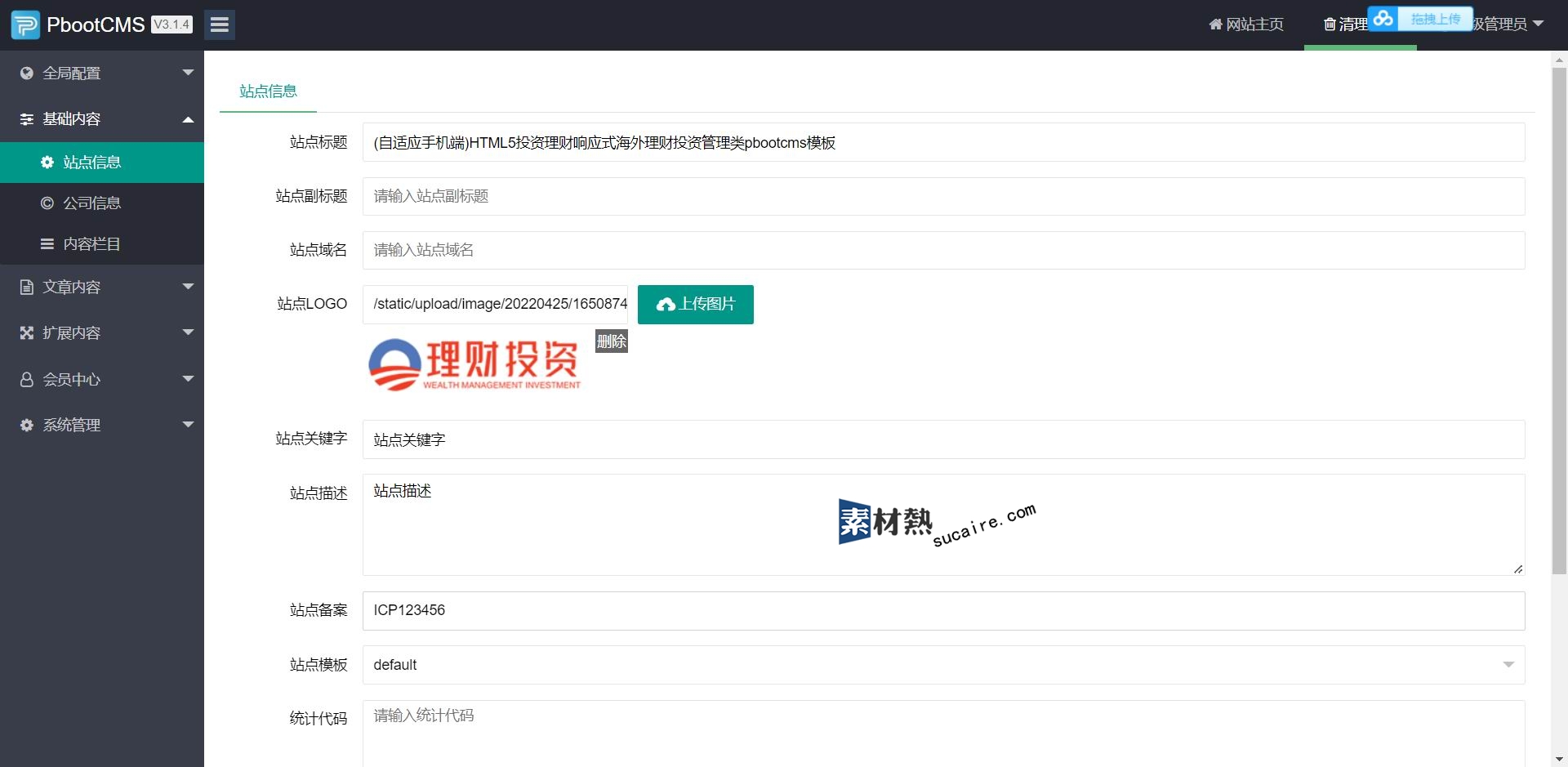Click the 站点LOGO path input field
1568x767 pixels.
click(496, 304)
